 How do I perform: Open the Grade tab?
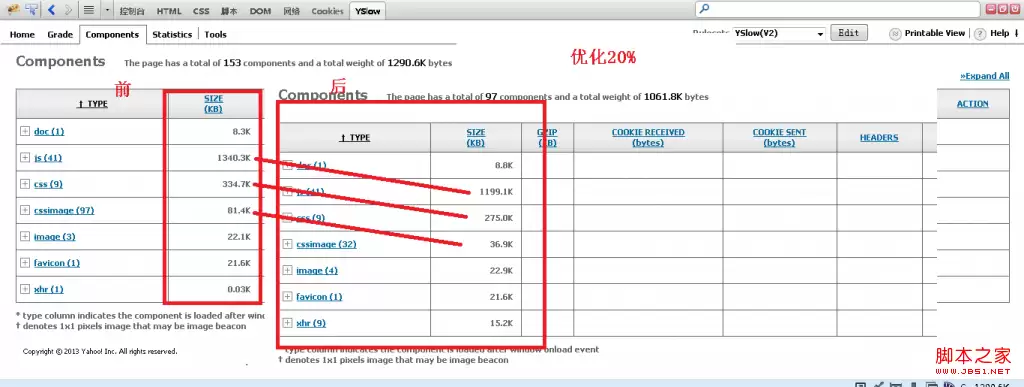point(60,35)
